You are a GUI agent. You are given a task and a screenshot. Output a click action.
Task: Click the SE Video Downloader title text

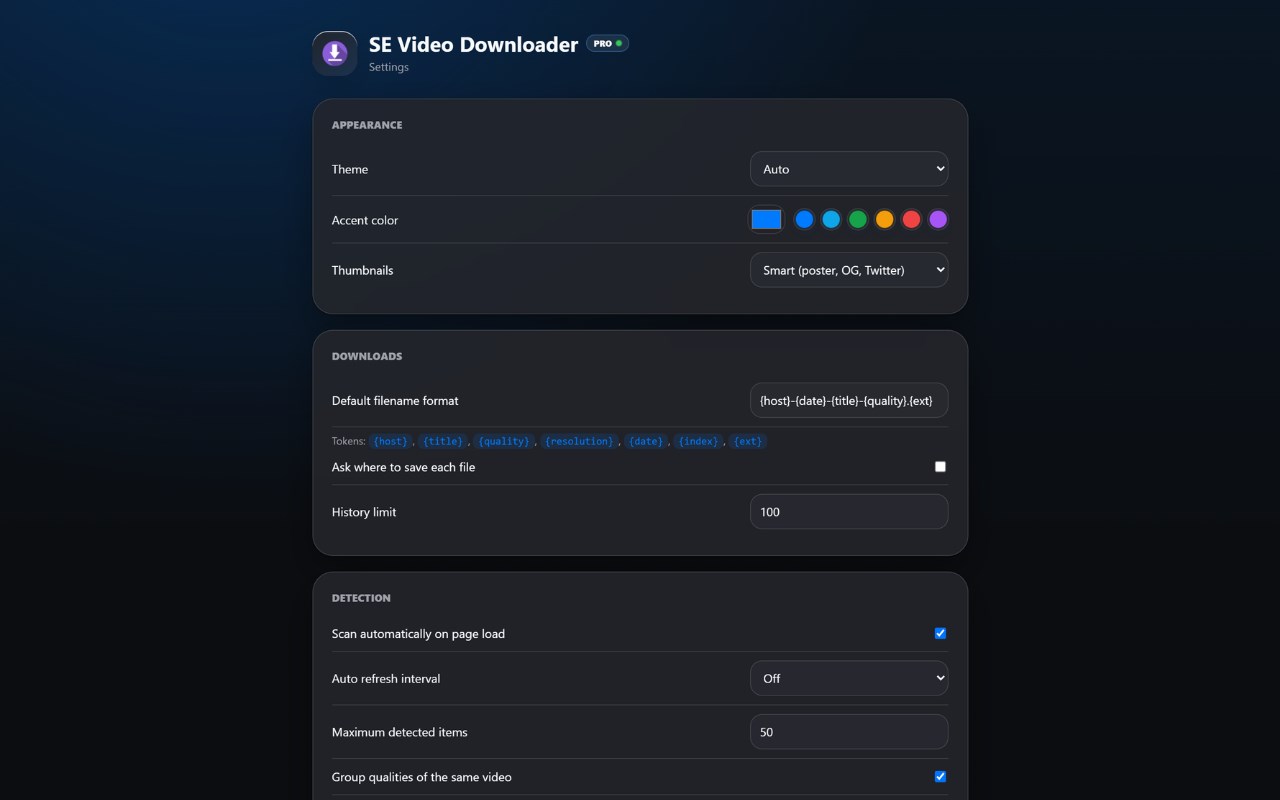tap(473, 44)
